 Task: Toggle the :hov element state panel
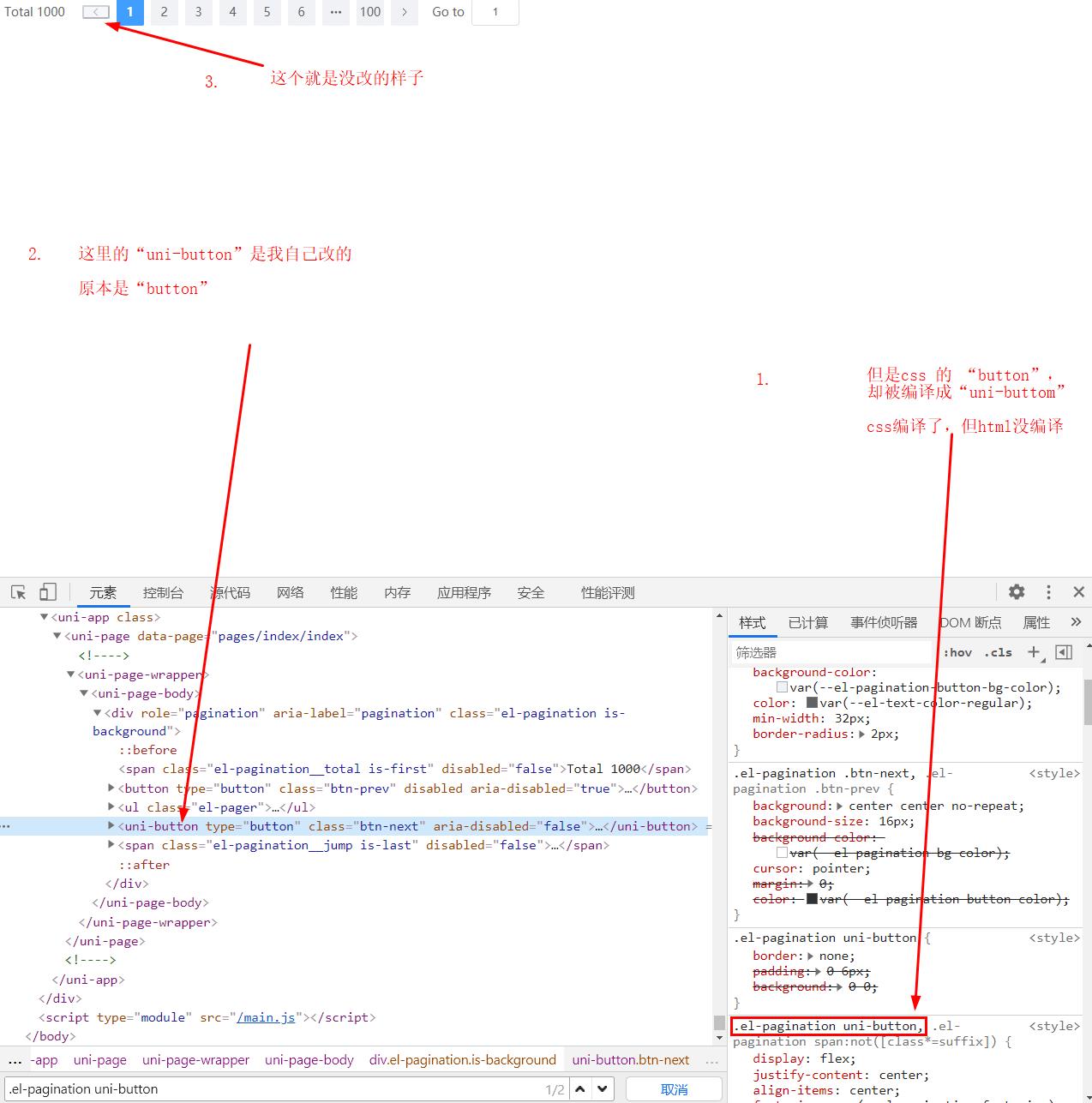957,652
